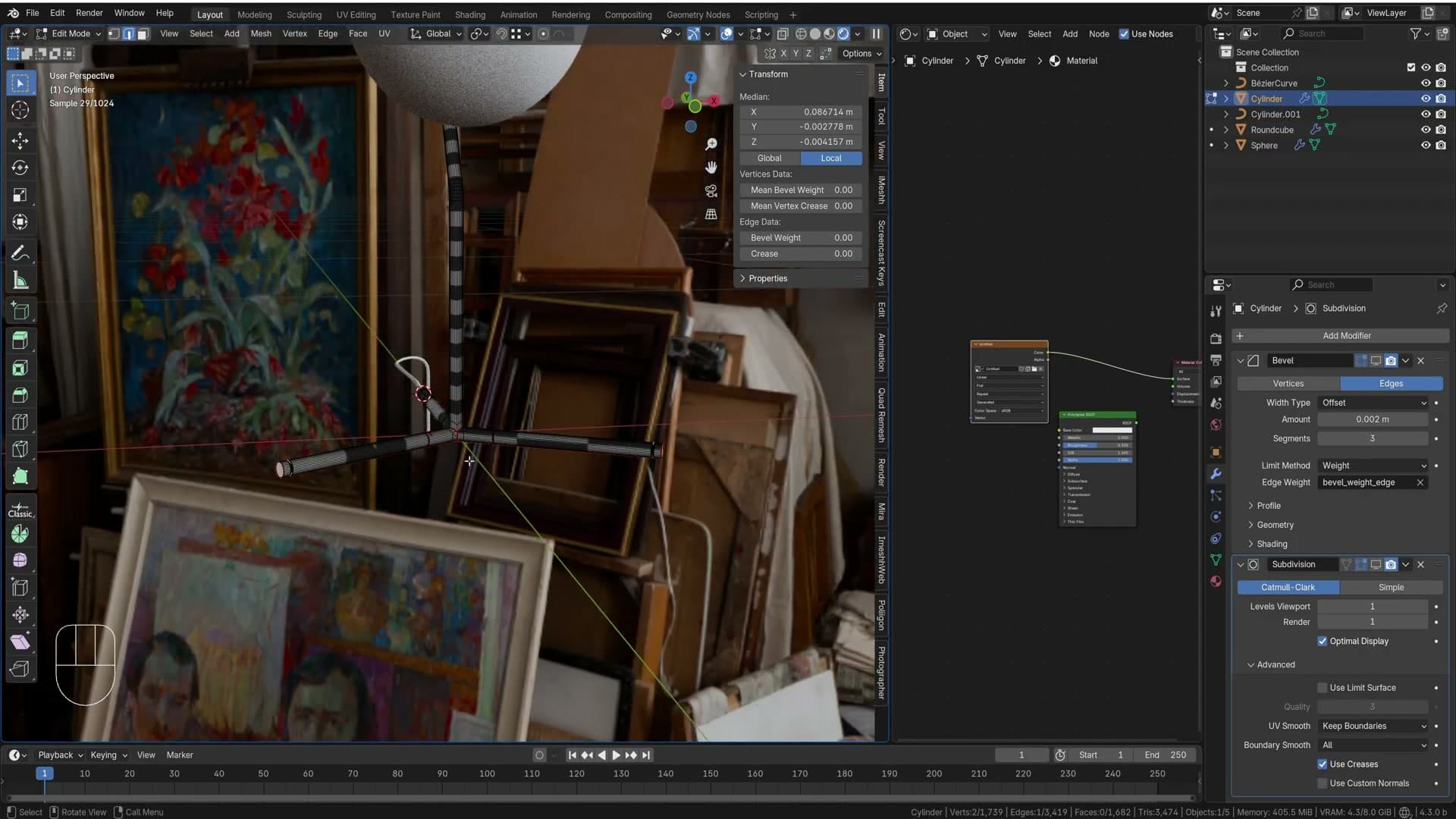Viewport: 1456px width, 819px height.
Task: Adjust Levels Viewport slider
Action: 1373,607
